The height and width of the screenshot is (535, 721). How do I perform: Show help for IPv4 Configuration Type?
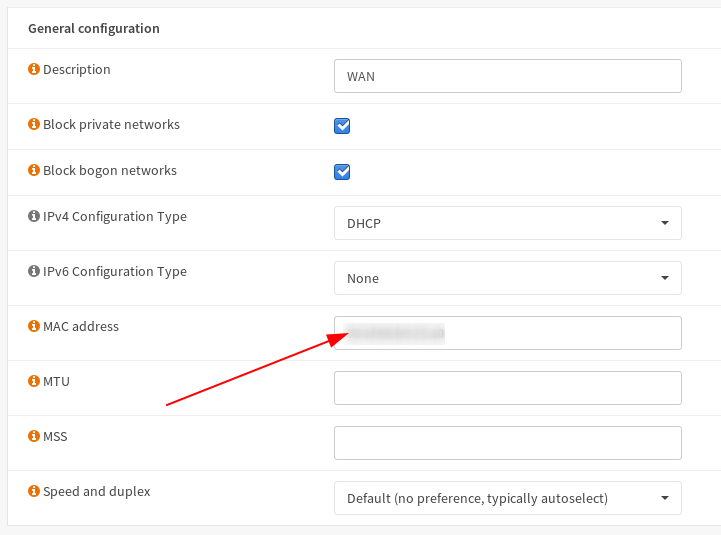[x=34, y=217]
